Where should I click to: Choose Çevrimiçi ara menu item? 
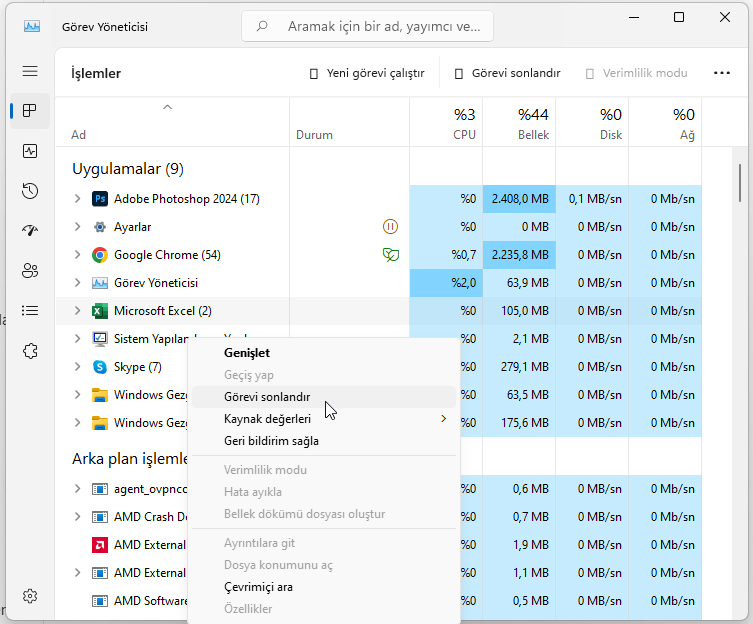click(324, 587)
